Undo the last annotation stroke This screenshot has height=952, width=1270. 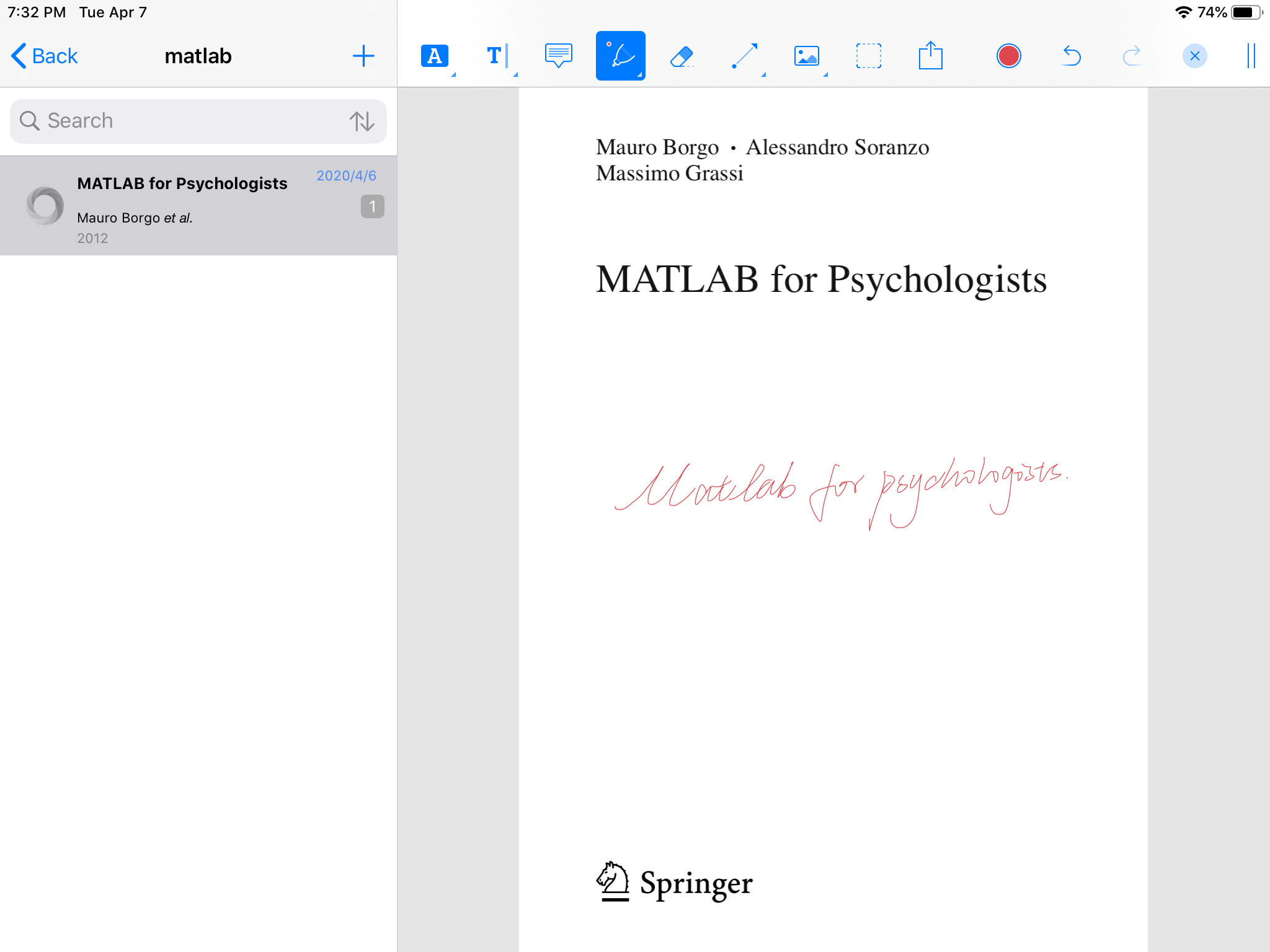coord(1071,56)
